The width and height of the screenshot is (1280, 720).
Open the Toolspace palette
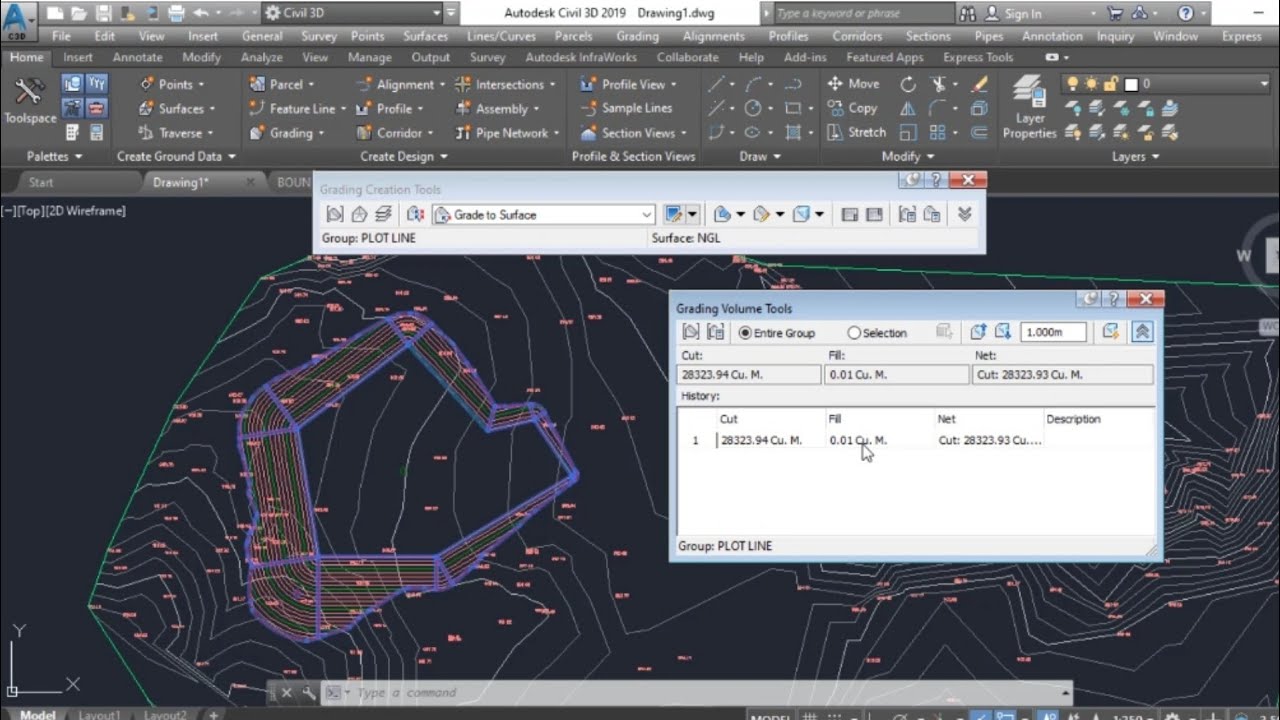tap(30, 100)
